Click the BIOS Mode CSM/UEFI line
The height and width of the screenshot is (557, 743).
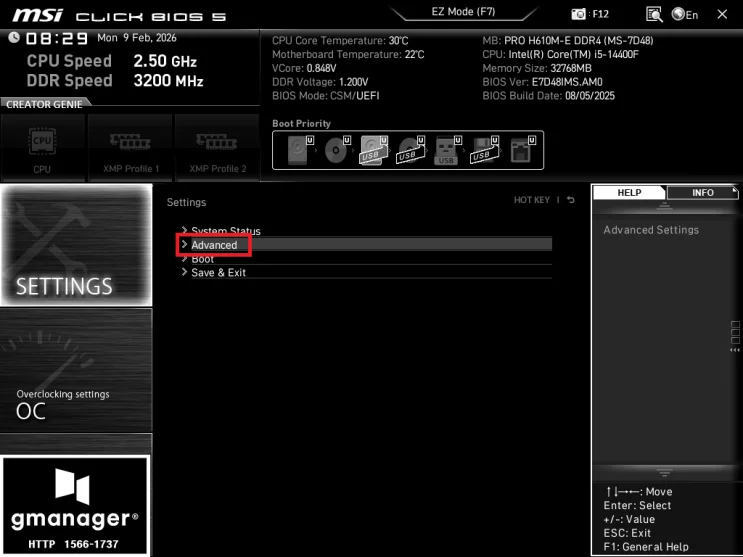[326, 96]
